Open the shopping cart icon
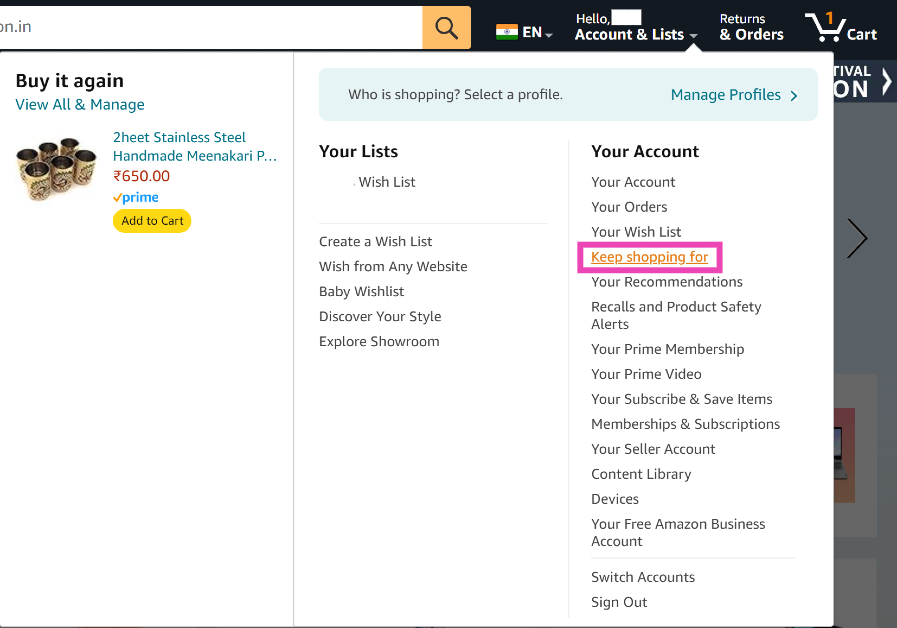The height and width of the screenshot is (628, 897). [x=840, y=27]
